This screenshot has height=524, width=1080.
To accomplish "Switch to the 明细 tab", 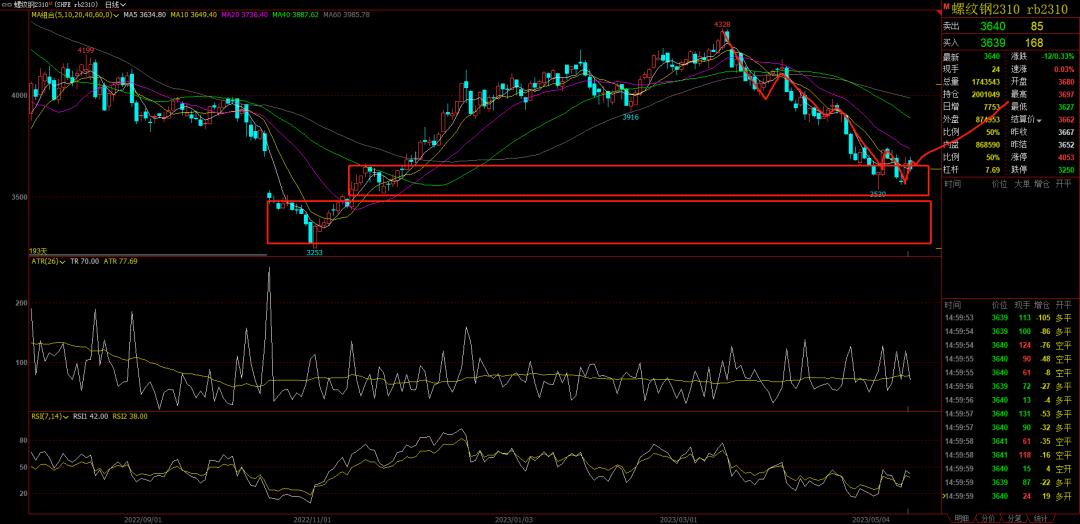I will pyautogui.click(x=961, y=518).
